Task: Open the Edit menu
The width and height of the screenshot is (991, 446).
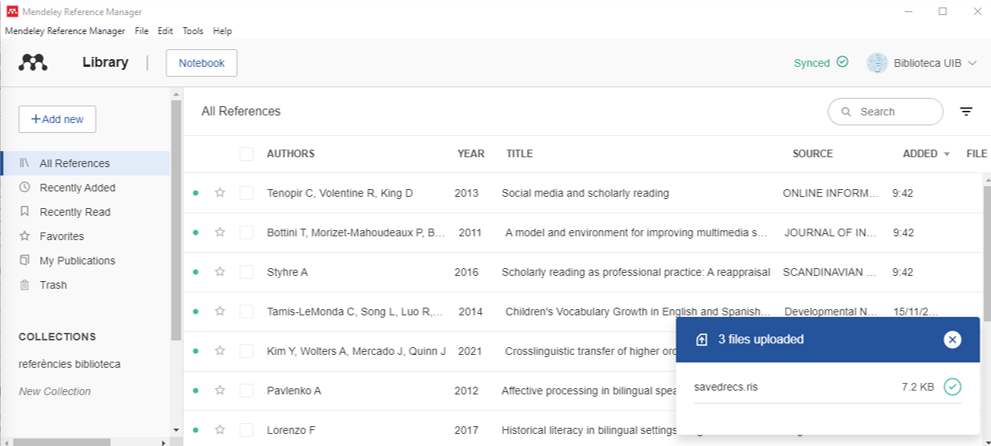Action: click(x=166, y=30)
